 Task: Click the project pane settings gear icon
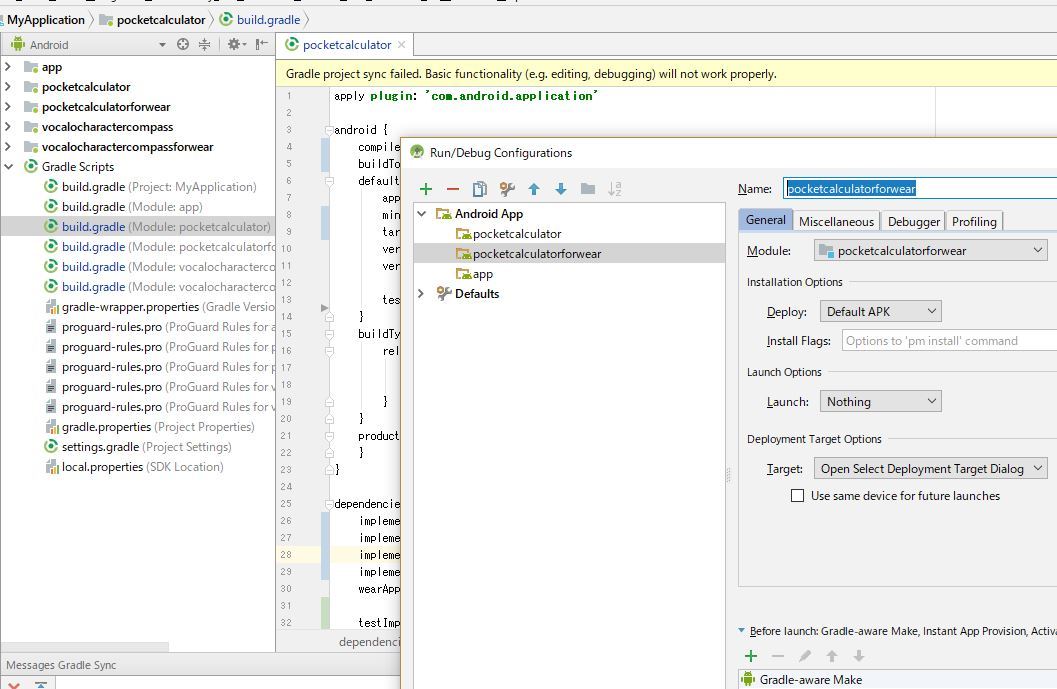[x=234, y=44]
